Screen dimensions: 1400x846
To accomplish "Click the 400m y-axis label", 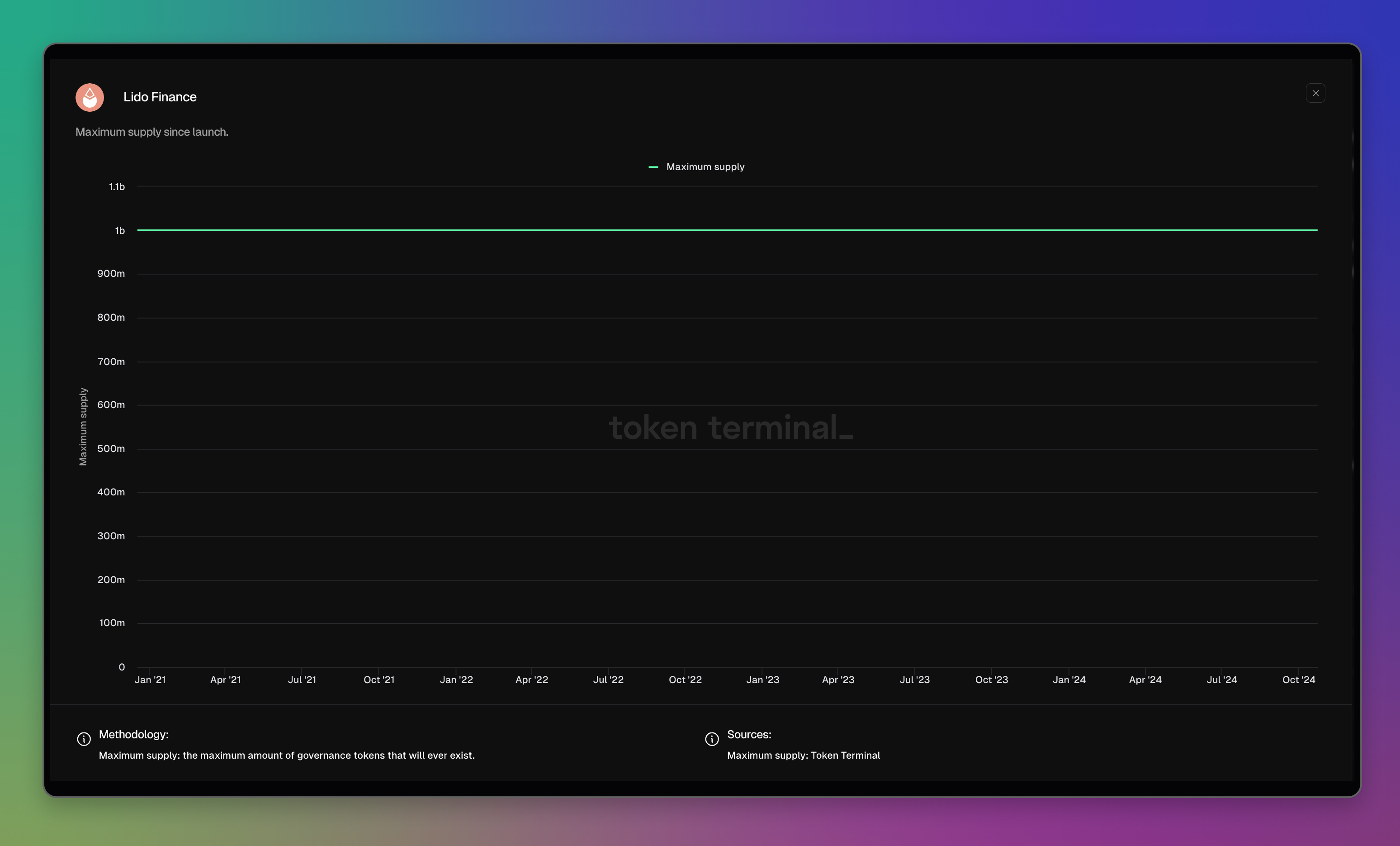I will click(111, 492).
